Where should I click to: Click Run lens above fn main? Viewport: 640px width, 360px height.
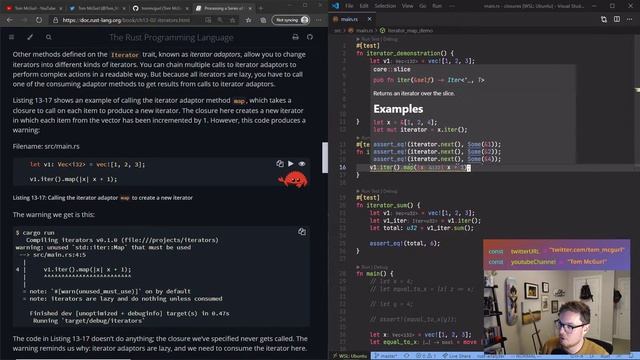pos(364,267)
